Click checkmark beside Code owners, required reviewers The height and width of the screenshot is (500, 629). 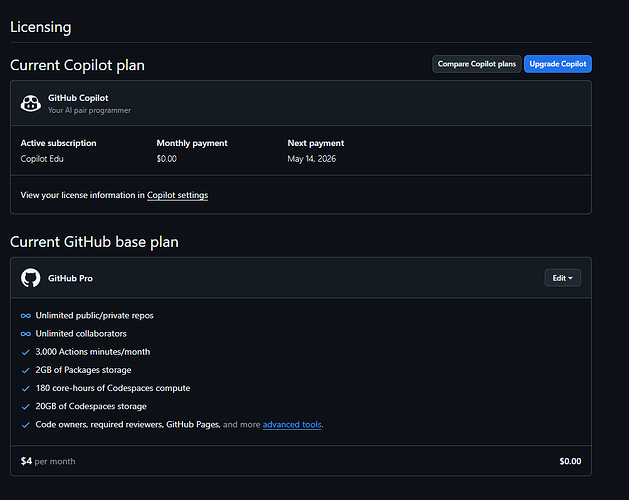[x=26, y=425]
